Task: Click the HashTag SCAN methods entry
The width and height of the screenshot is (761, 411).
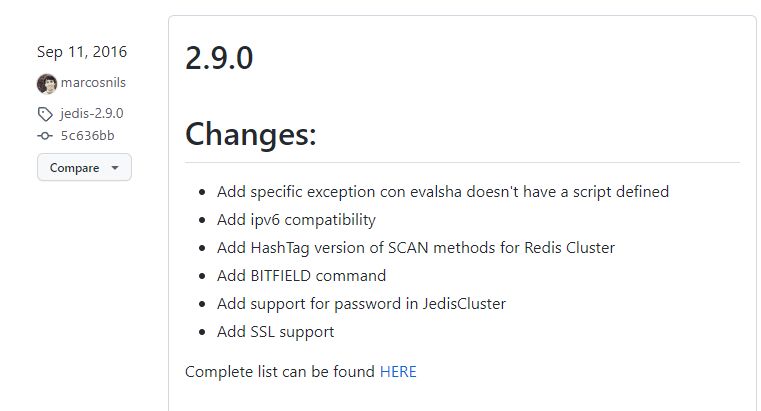Action: [x=415, y=247]
